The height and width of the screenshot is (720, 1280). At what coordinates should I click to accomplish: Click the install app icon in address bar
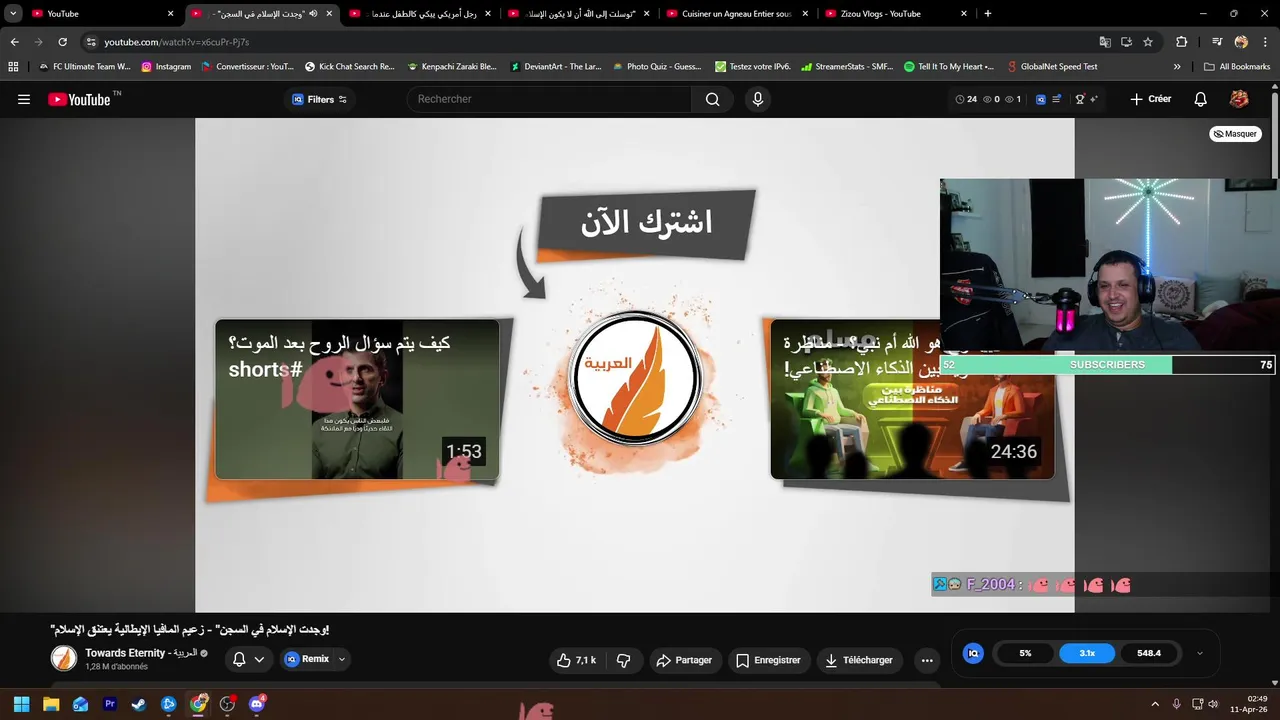[1126, 42]
